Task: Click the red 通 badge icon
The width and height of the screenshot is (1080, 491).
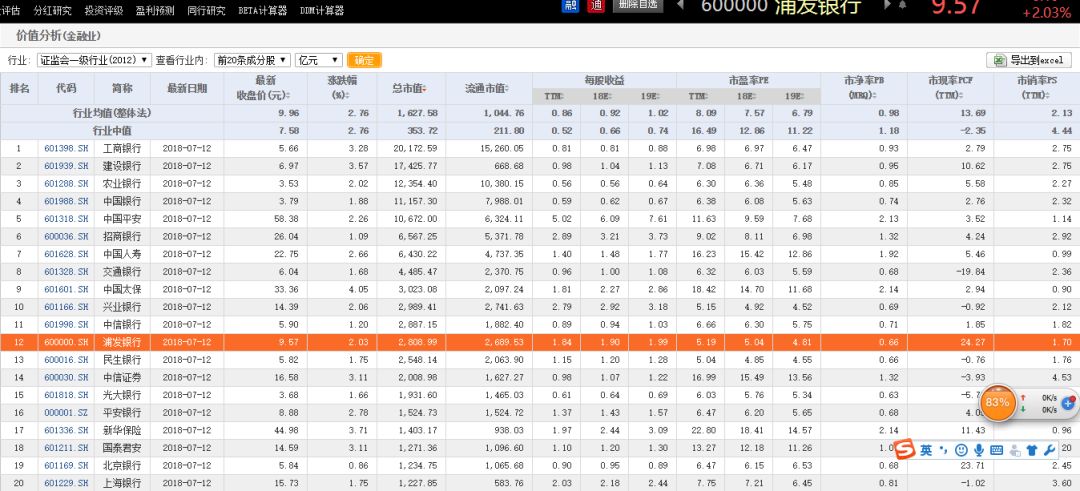Action: tap(596, 6)
